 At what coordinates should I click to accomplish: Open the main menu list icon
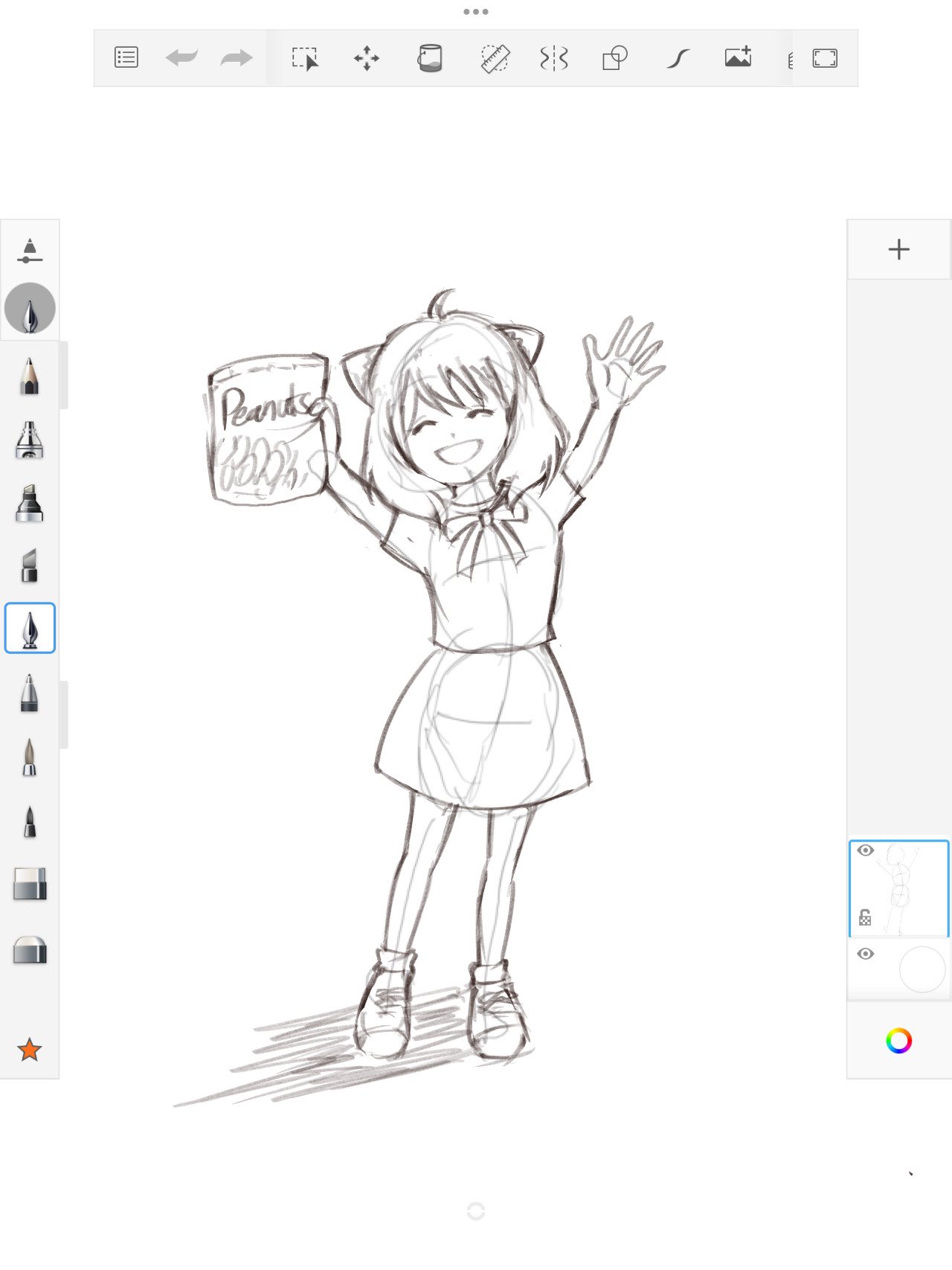tap(126, 57)
